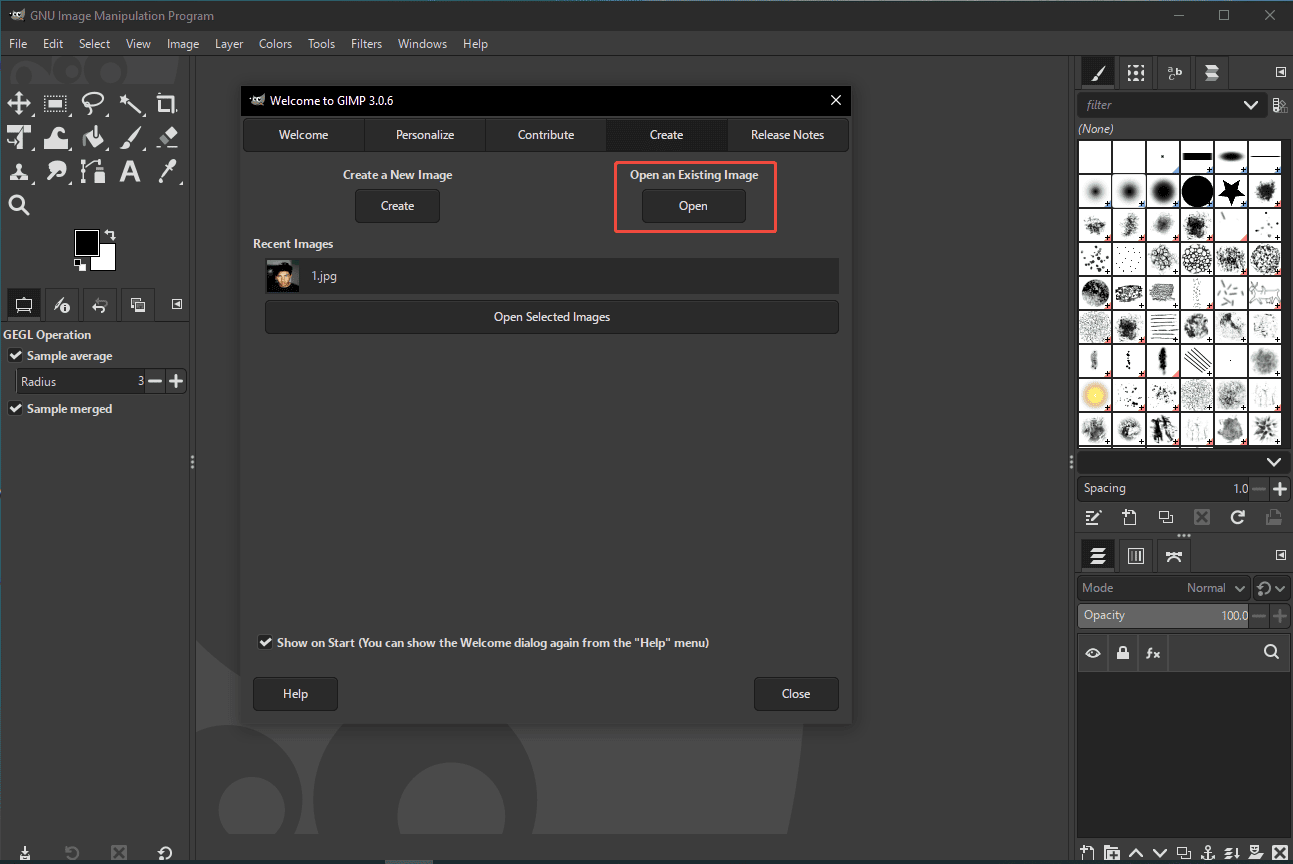
Task: Collapse the brushes panel with the chevron
Action: 1273,461
